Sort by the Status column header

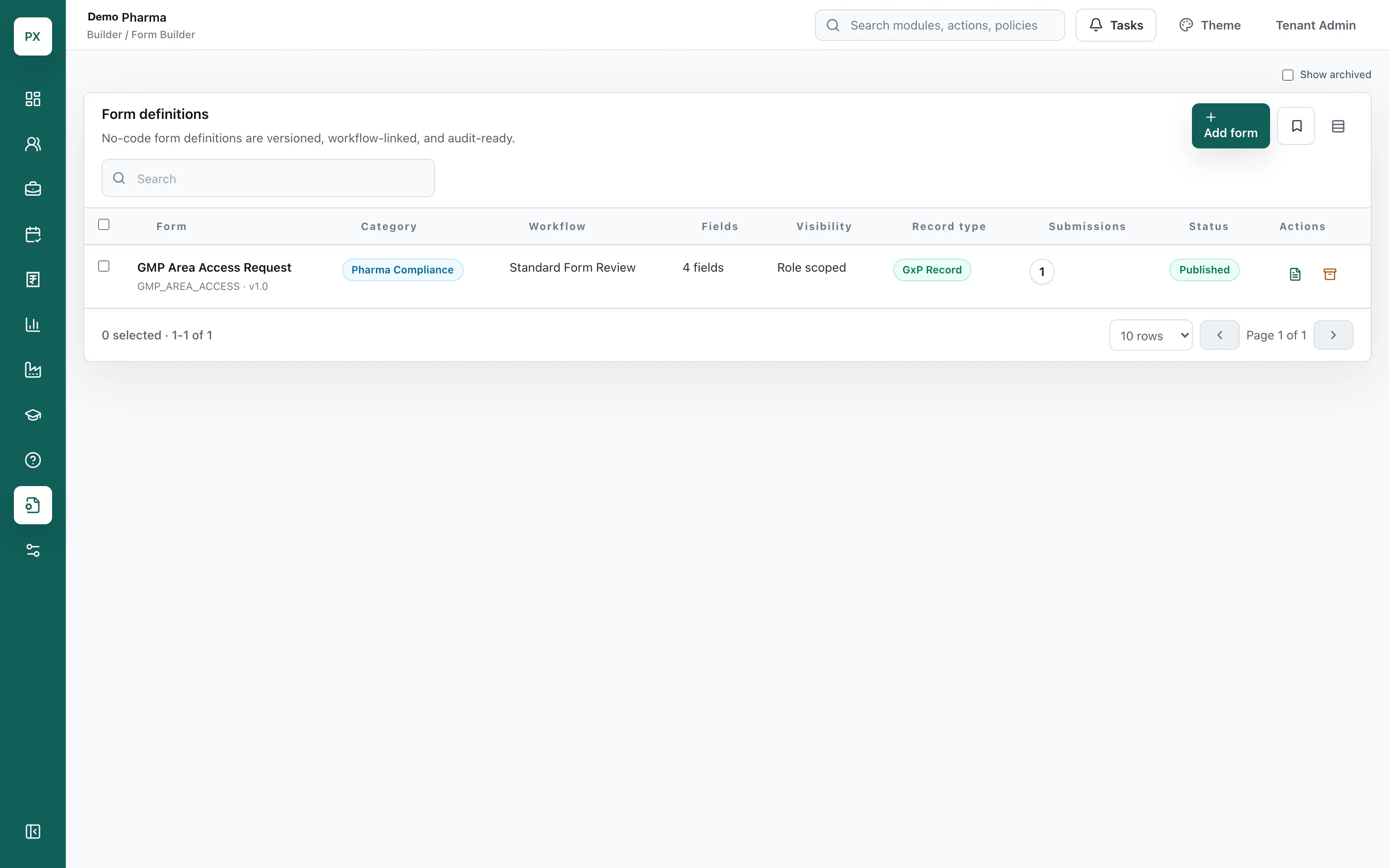click(x=1209, y=227)
